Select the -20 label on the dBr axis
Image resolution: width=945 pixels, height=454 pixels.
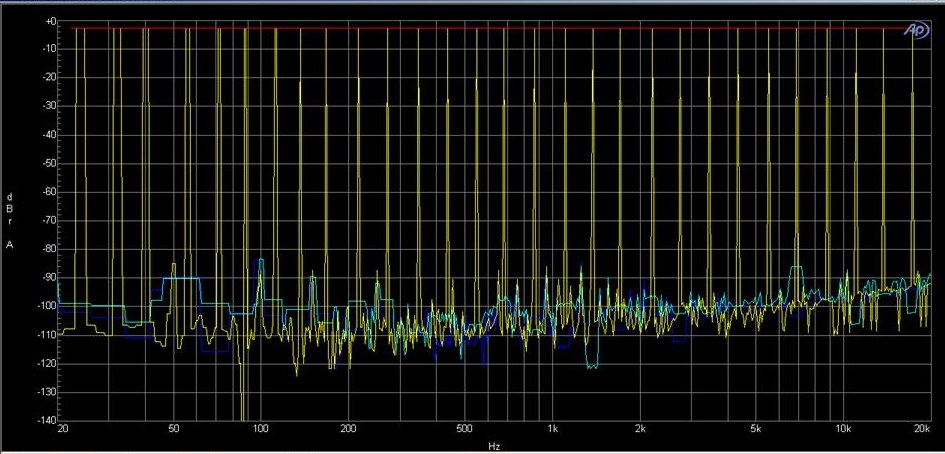pos(49,77)
